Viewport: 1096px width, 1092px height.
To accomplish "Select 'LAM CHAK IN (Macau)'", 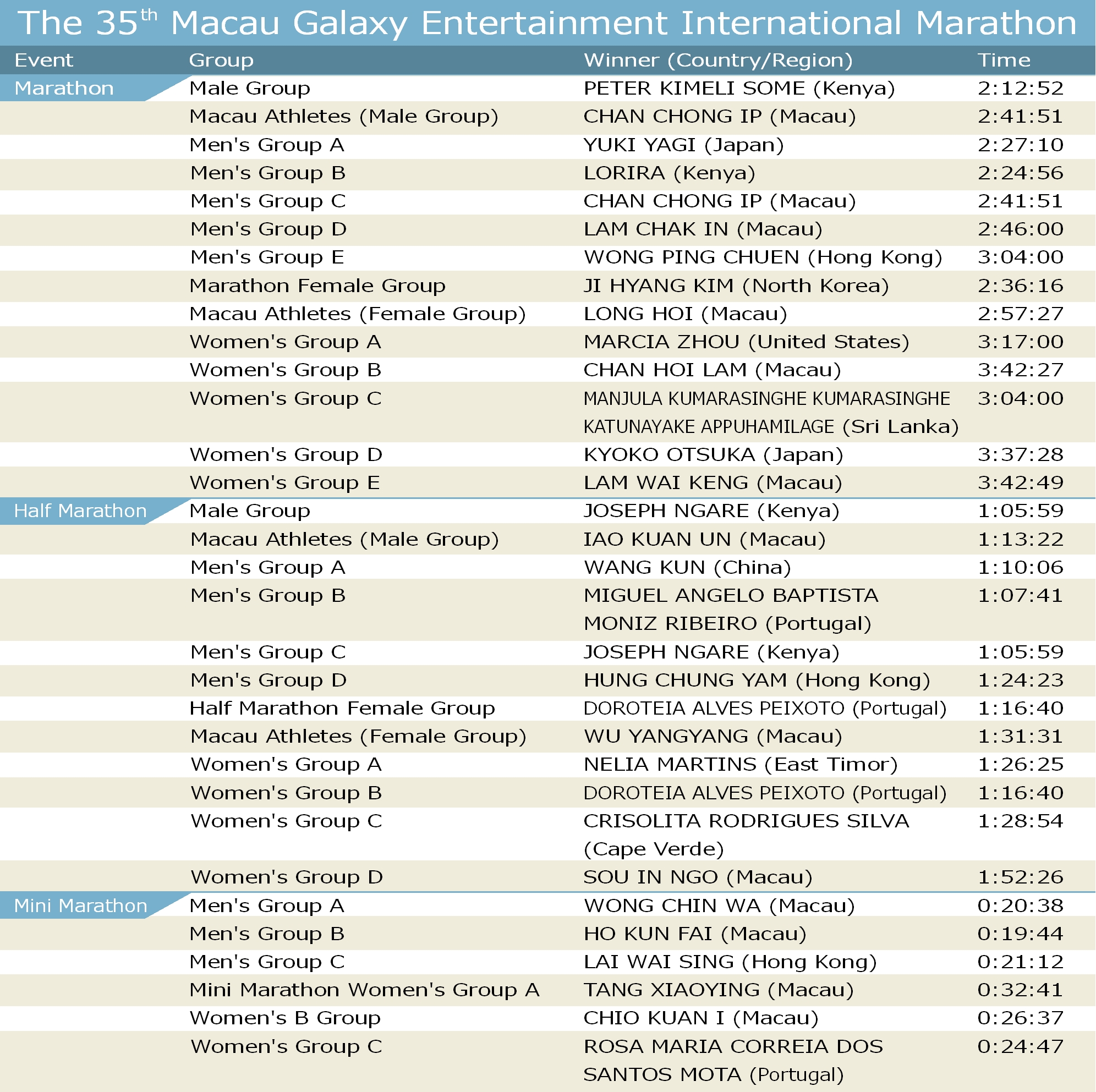I will (703, 229).
